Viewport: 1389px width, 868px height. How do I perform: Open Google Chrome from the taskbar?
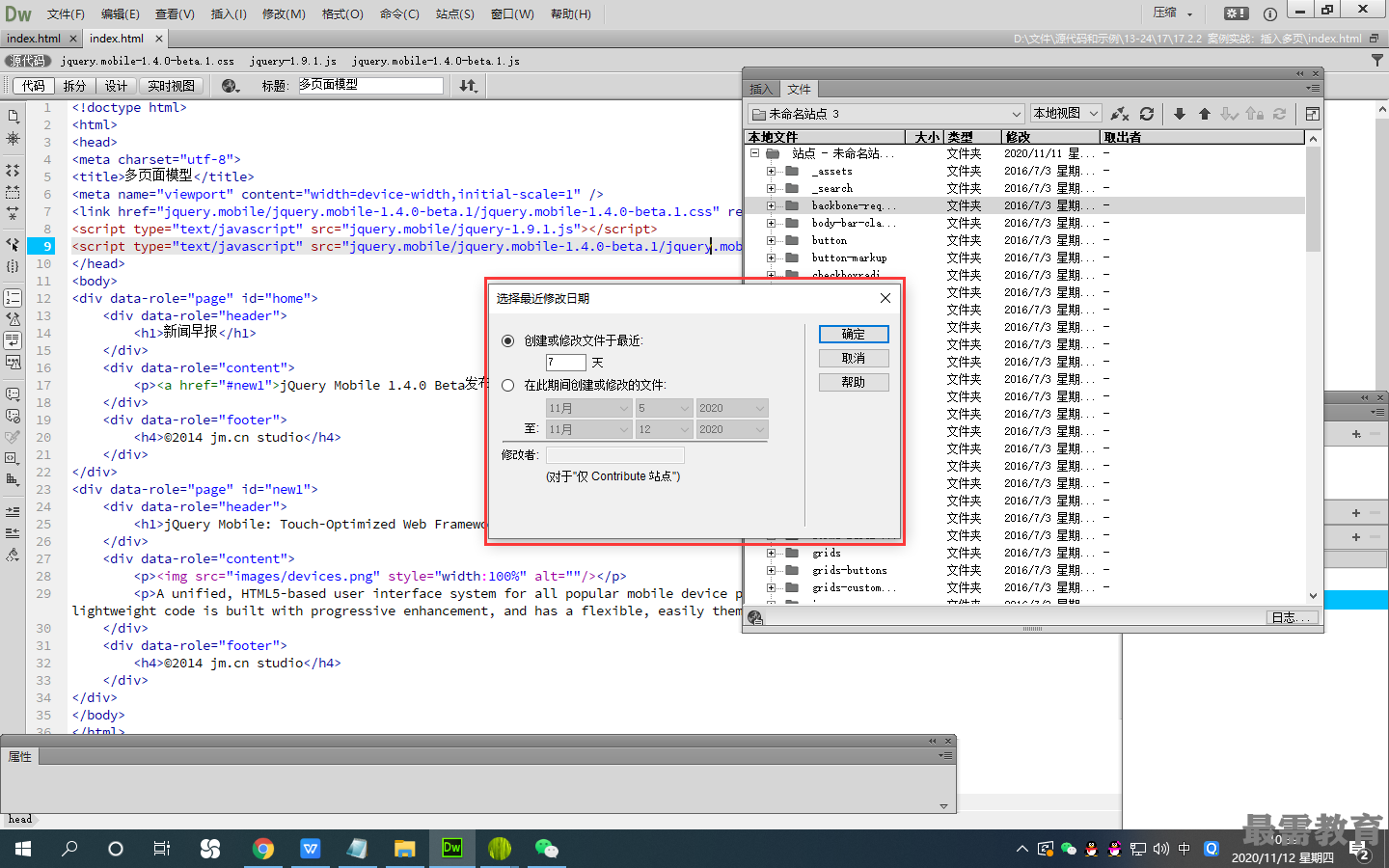tap(262, 849)
